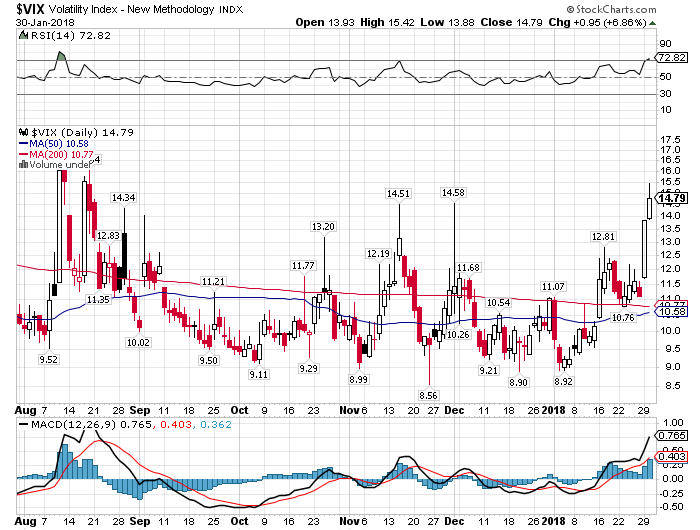Viewport: 700px width, 530px height.
Task: Click the 12.83 price annotation
Action: tap(108, 235)
